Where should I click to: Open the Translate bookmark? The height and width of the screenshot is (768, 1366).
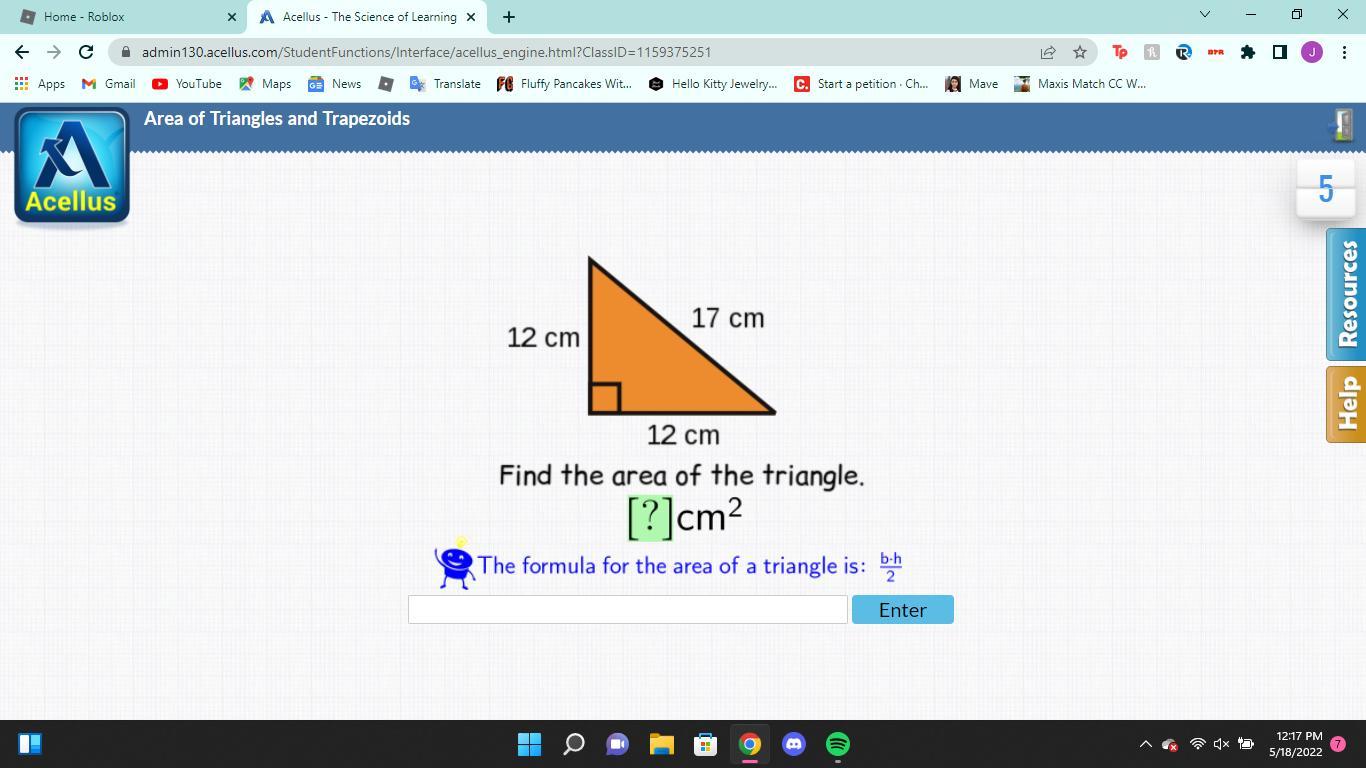click(x=445, y=84)
